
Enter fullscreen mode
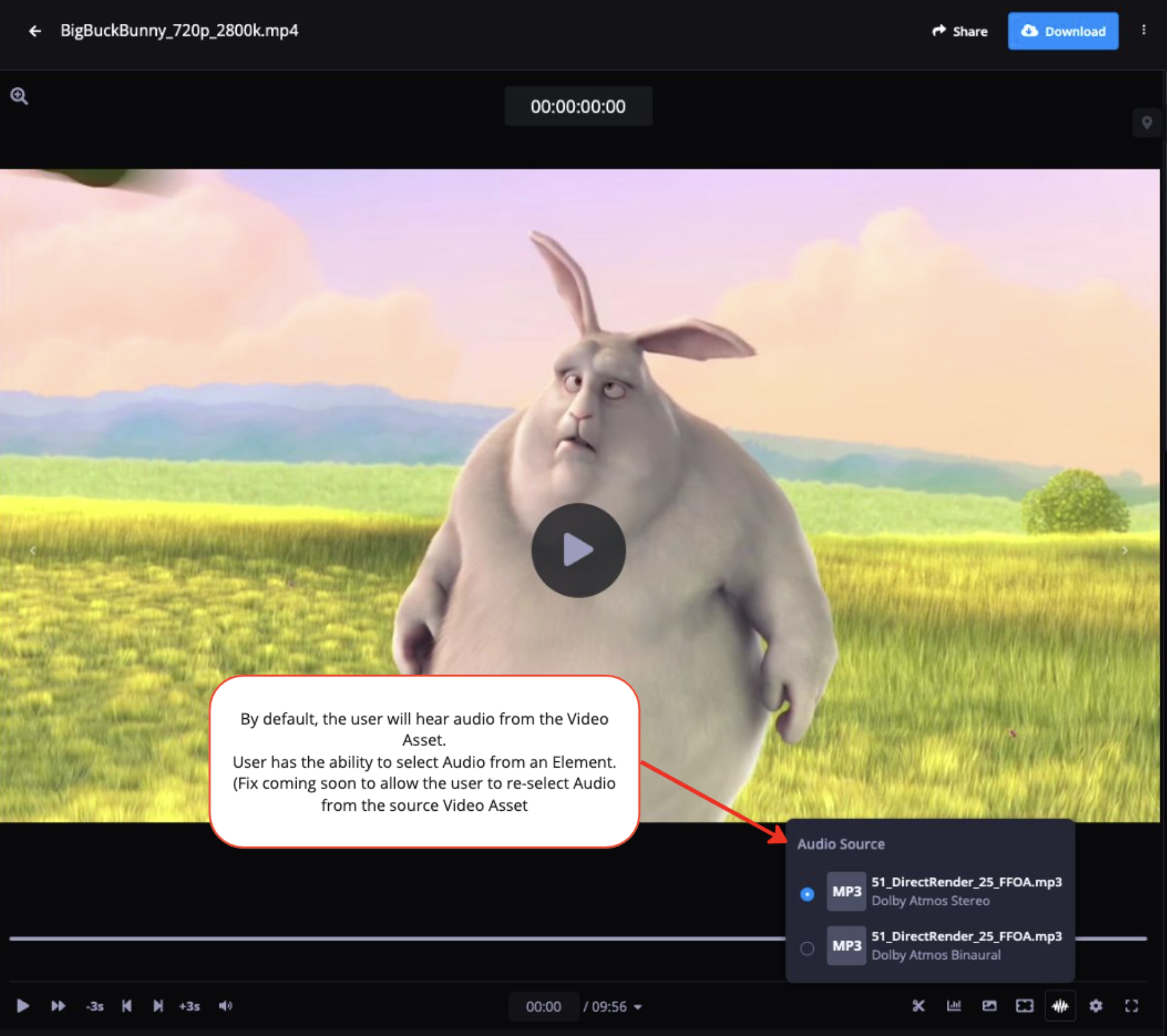1131,1006
